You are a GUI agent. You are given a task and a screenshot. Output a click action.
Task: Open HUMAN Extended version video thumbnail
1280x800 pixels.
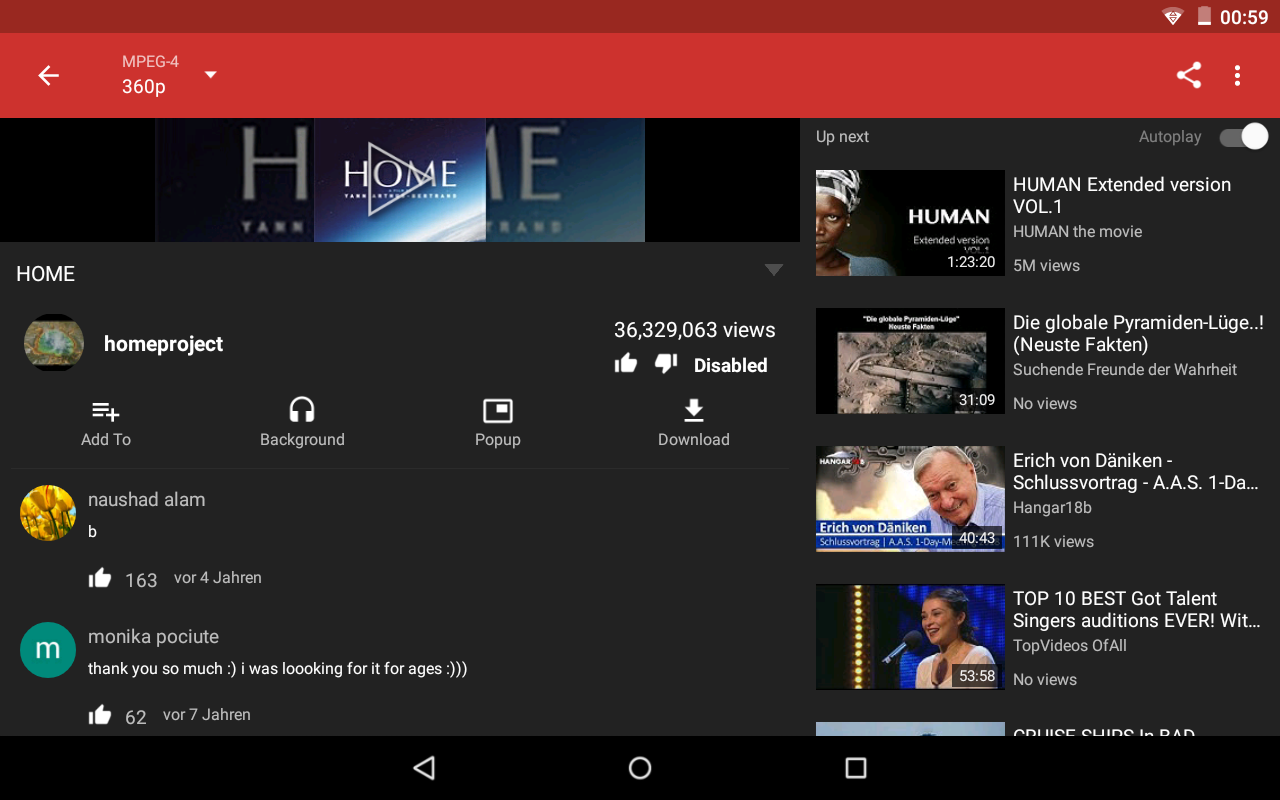coord(910,223)
